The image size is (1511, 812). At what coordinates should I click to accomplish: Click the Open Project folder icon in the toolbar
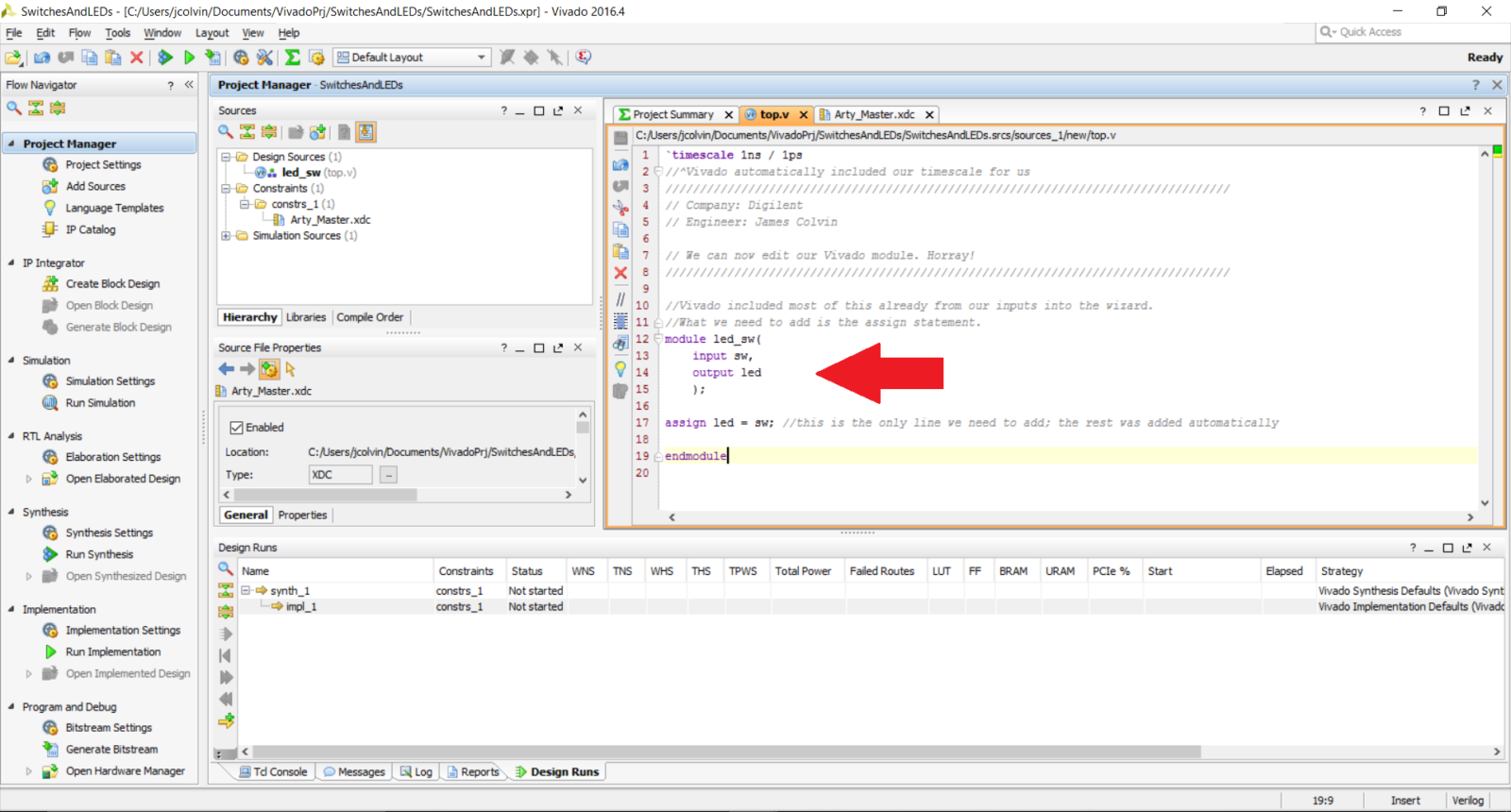[x=13, y=58]
